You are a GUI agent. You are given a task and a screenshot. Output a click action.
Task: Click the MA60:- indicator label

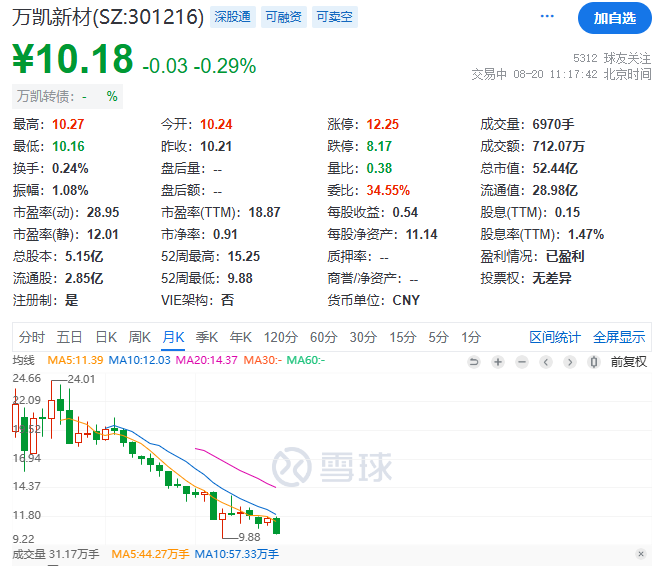click(305, 360)
